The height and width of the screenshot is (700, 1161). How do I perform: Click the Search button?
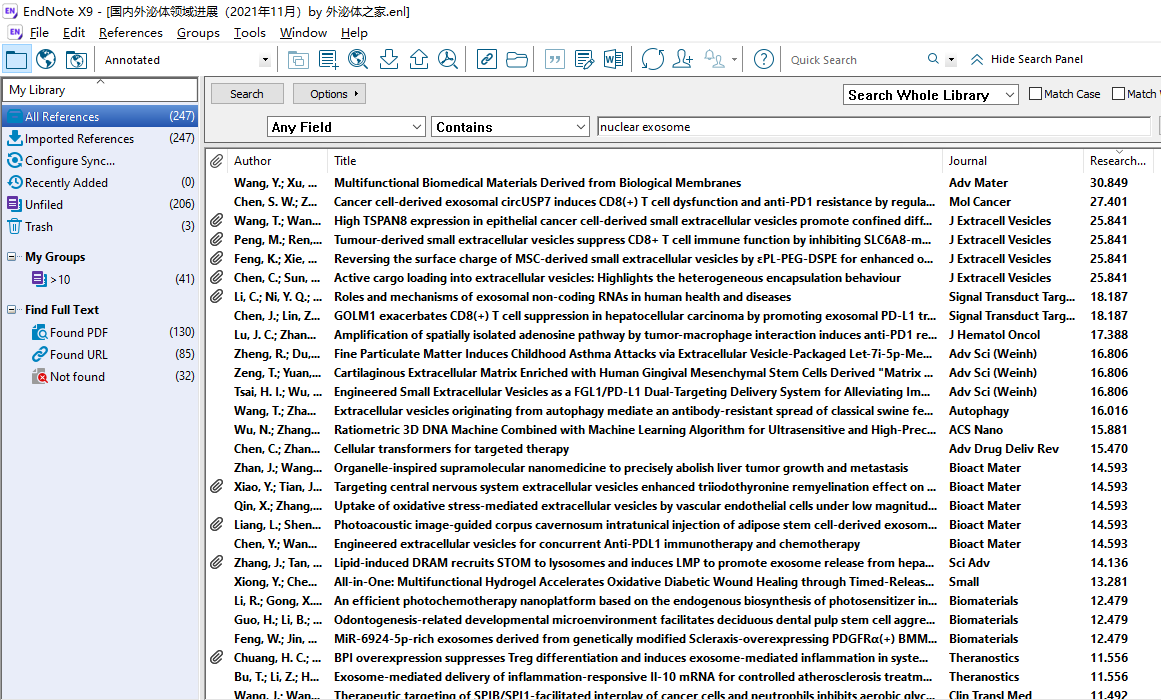pyautogui.click(x=247, y=94)
